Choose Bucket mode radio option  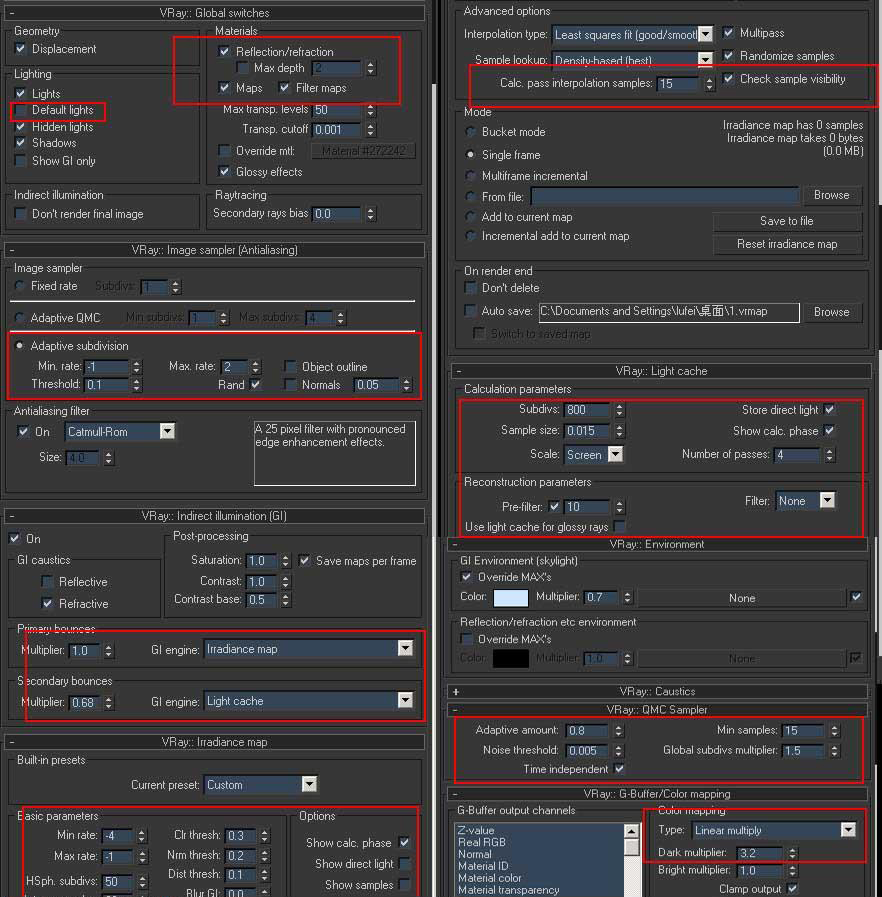pyautogui.click(x=471, y=132)
